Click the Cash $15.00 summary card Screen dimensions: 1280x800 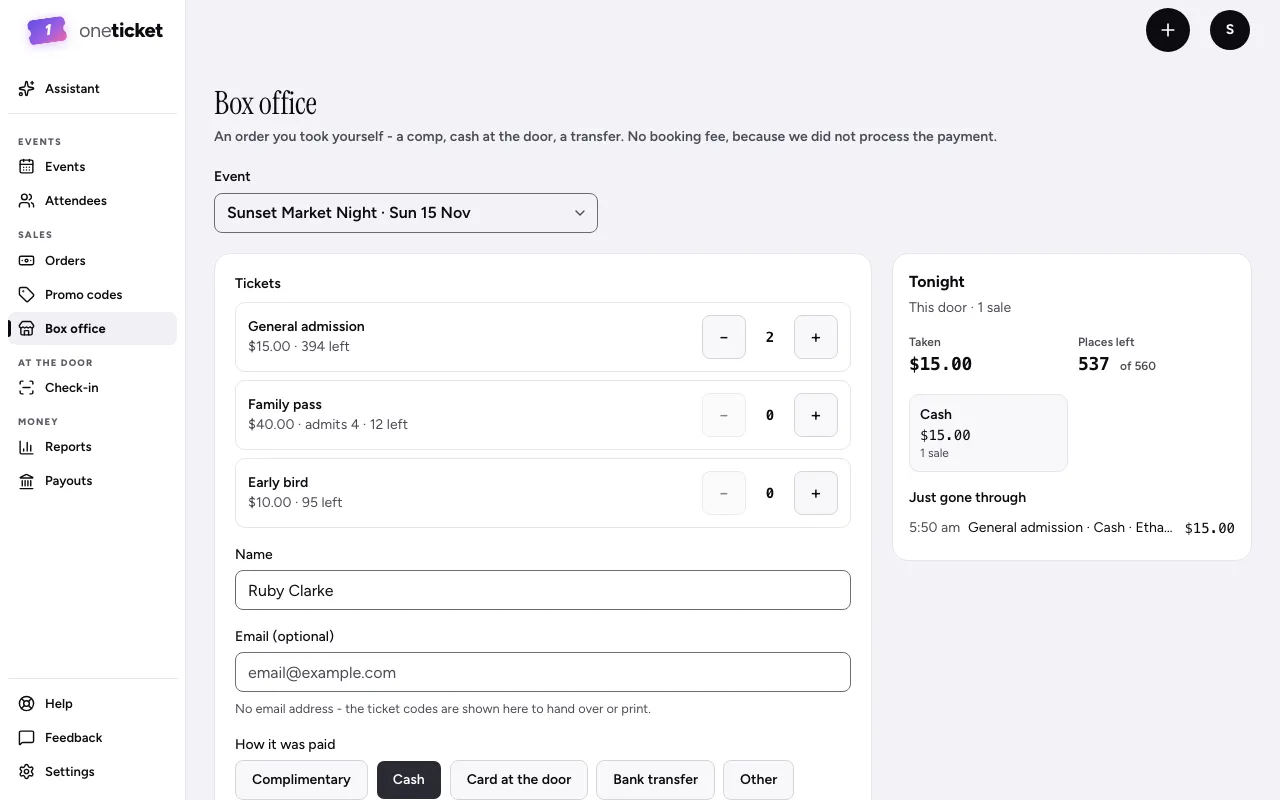988,433
